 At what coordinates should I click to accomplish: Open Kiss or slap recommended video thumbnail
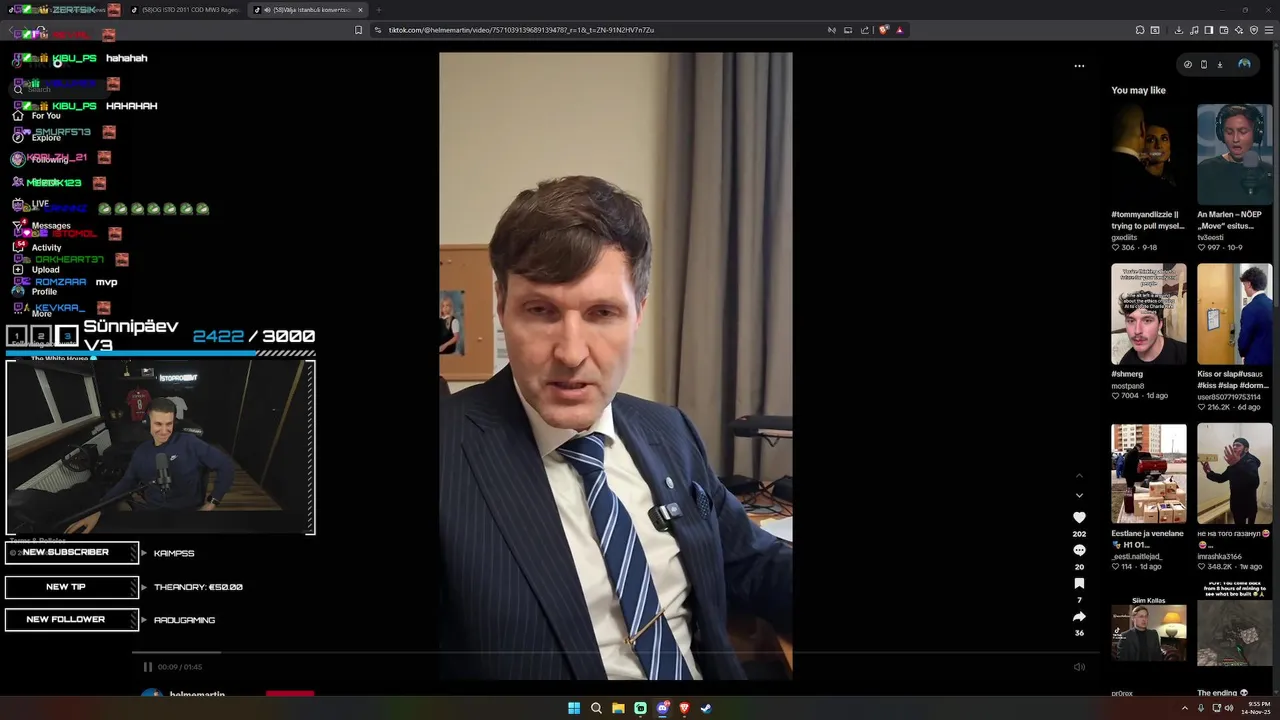(1235, 314)
